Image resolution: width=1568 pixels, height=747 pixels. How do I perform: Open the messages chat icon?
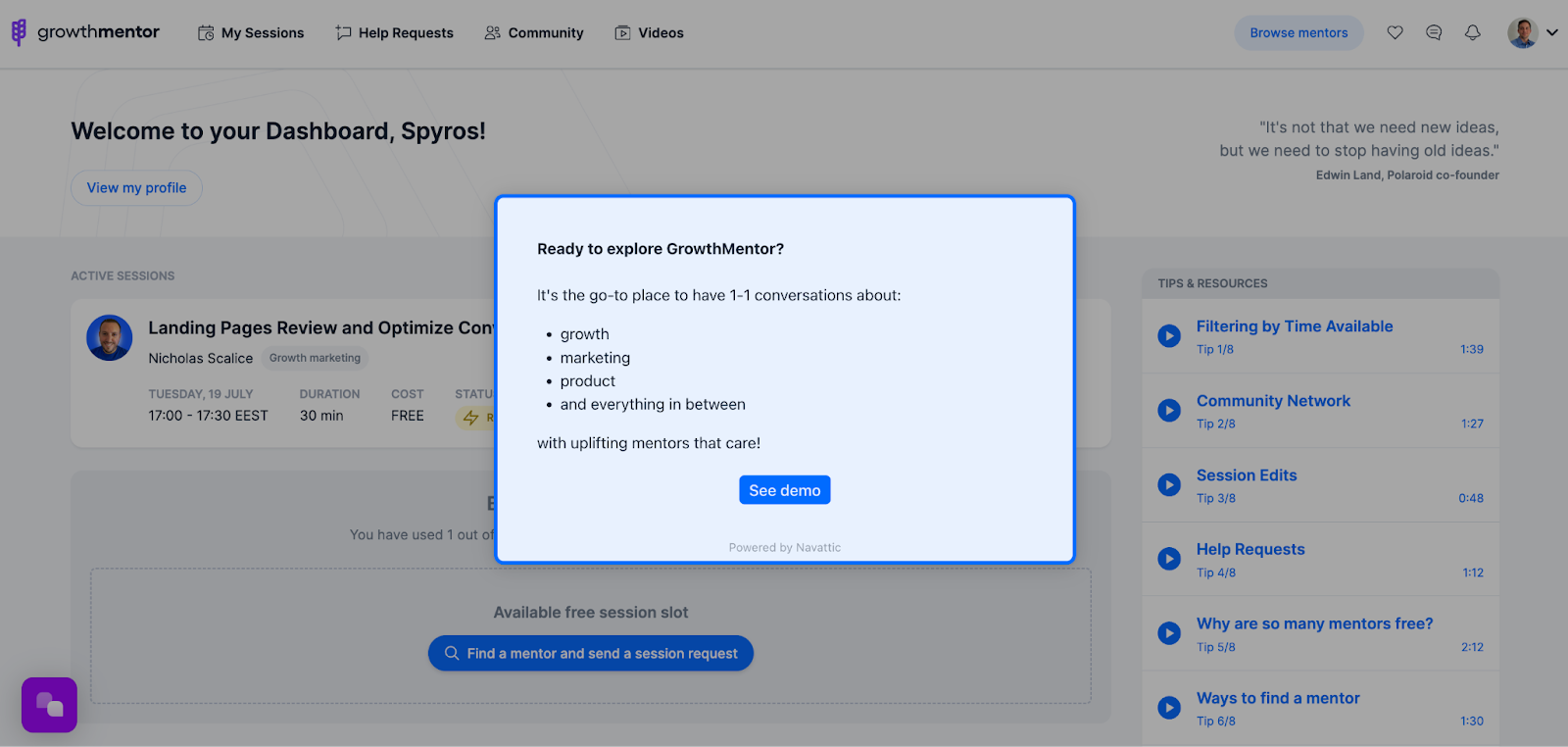1434,32
